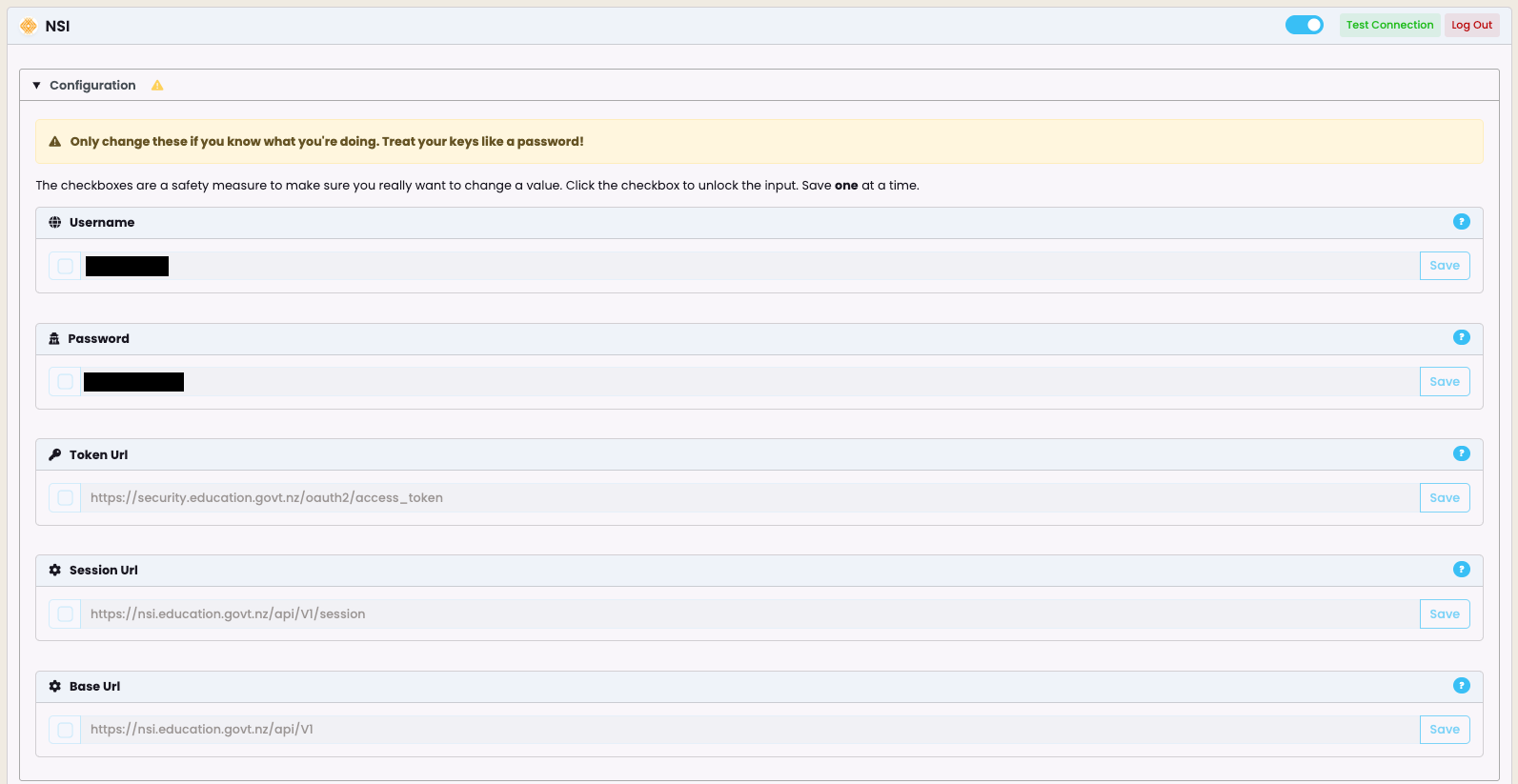Save the Base Url value

[1445, 730]
